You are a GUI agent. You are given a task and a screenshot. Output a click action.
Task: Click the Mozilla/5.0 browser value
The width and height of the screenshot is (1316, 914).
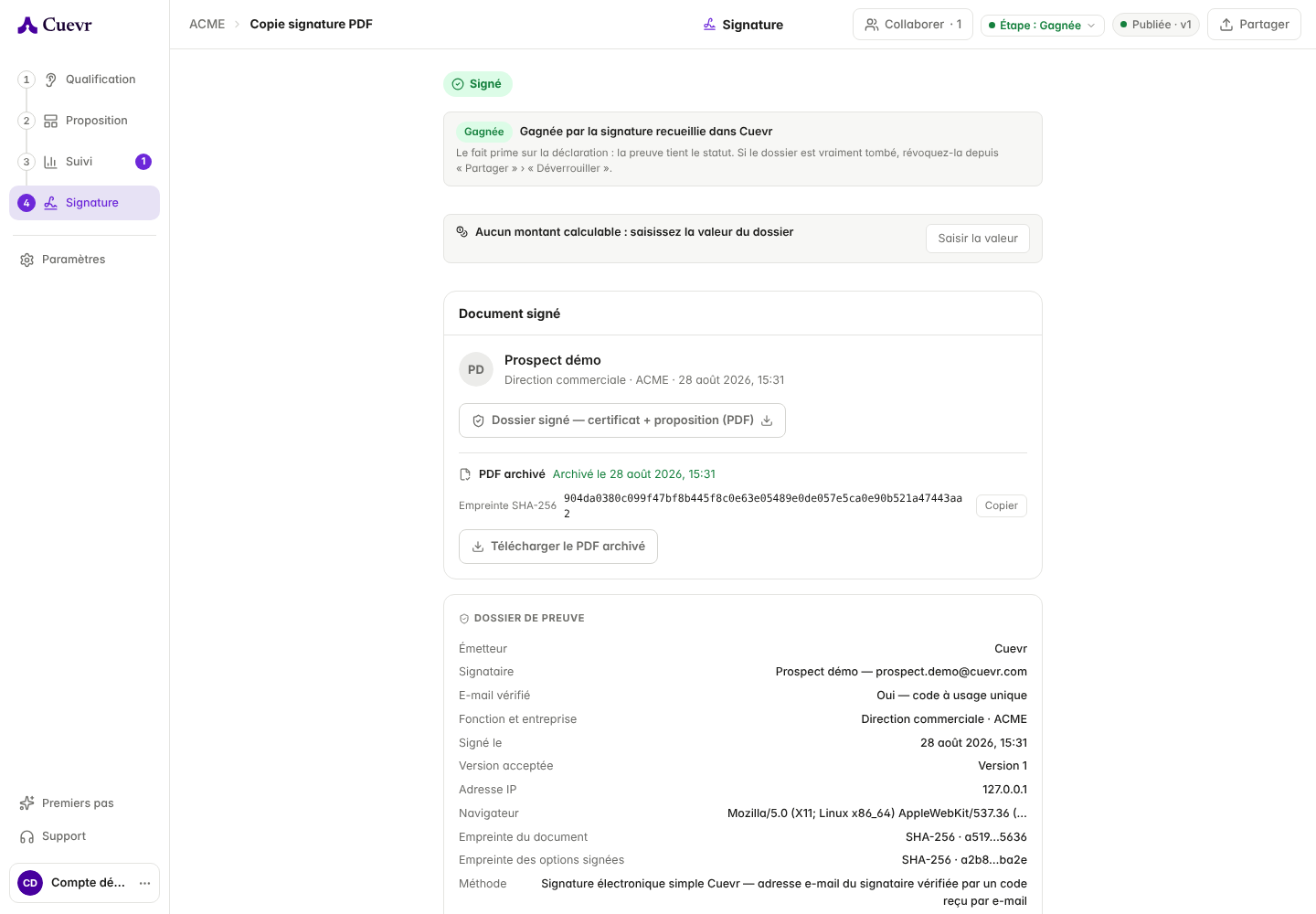(x=877, y=813)
